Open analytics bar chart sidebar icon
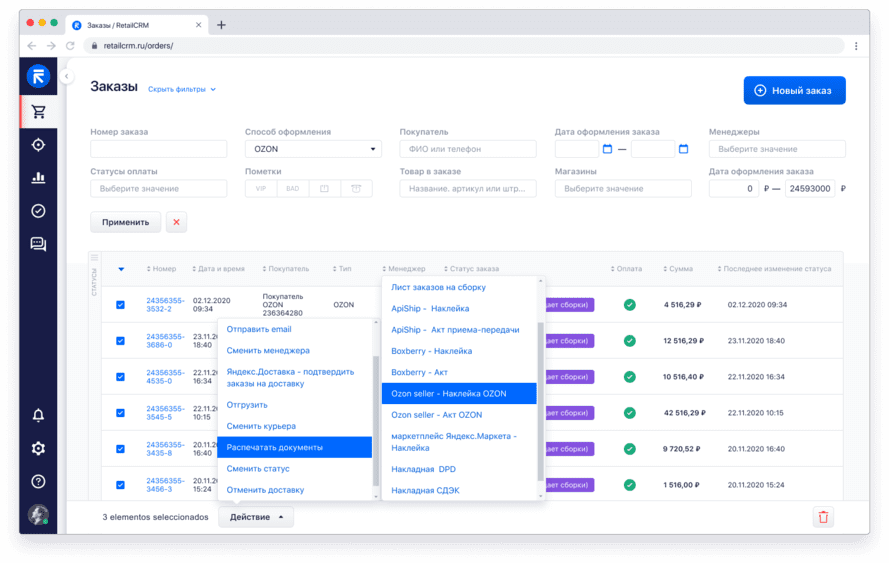Image resolution: width=889 pixels, height=563 pixels. 38,177
